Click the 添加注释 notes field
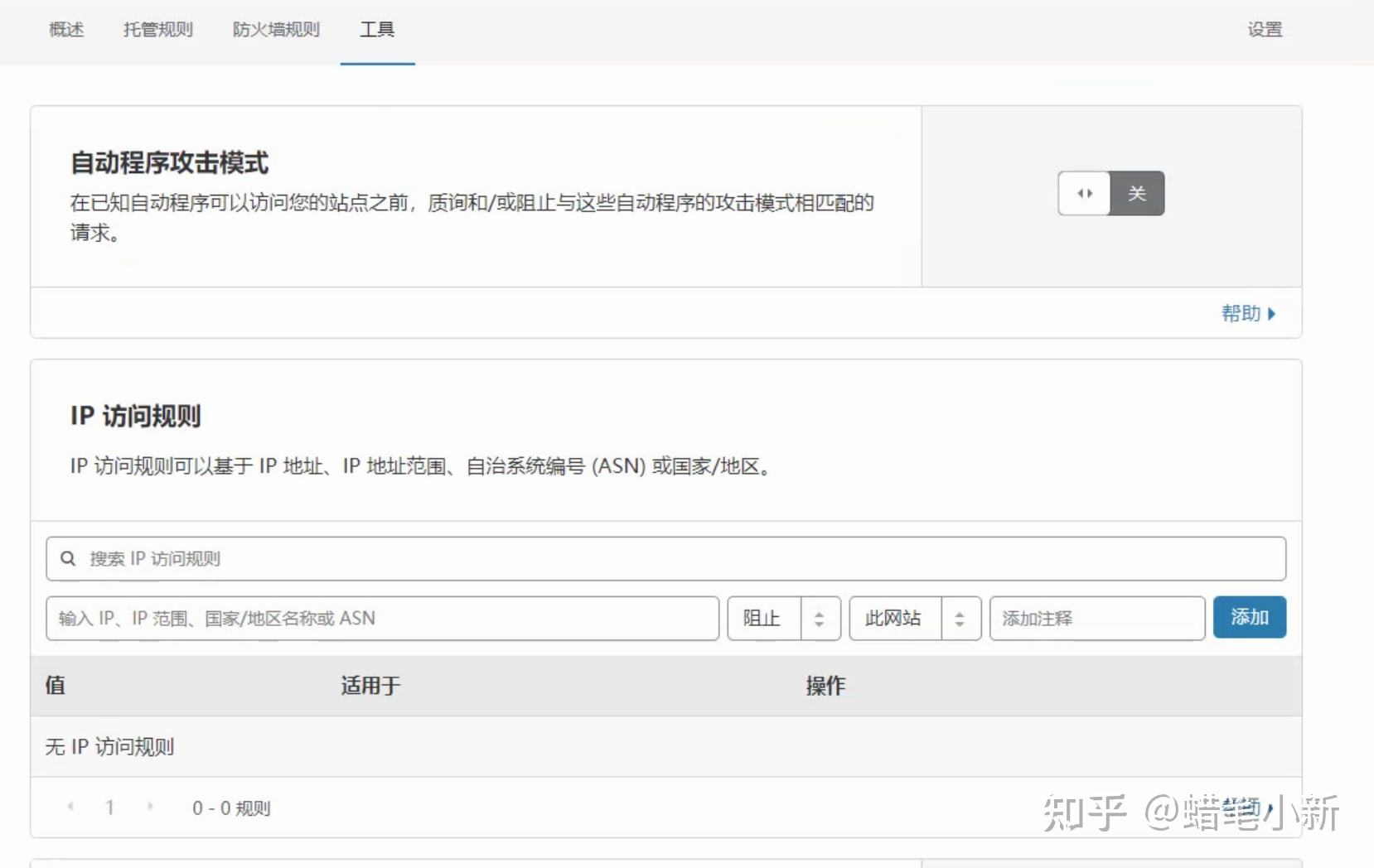 tap(1097, 618)
